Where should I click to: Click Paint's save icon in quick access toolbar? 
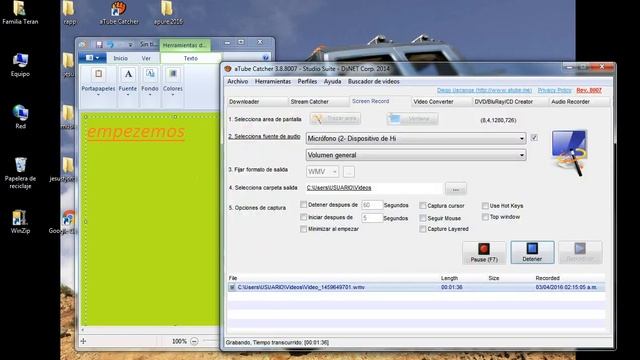pos(99,44)
